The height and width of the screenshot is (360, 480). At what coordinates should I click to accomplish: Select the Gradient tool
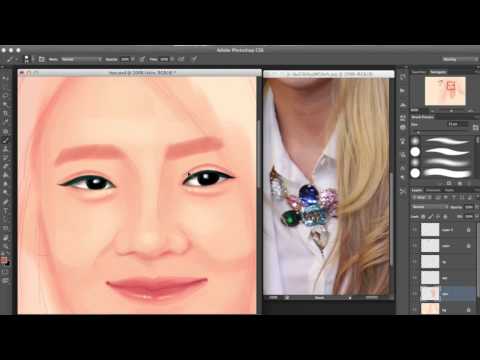[x=5, y=175]
